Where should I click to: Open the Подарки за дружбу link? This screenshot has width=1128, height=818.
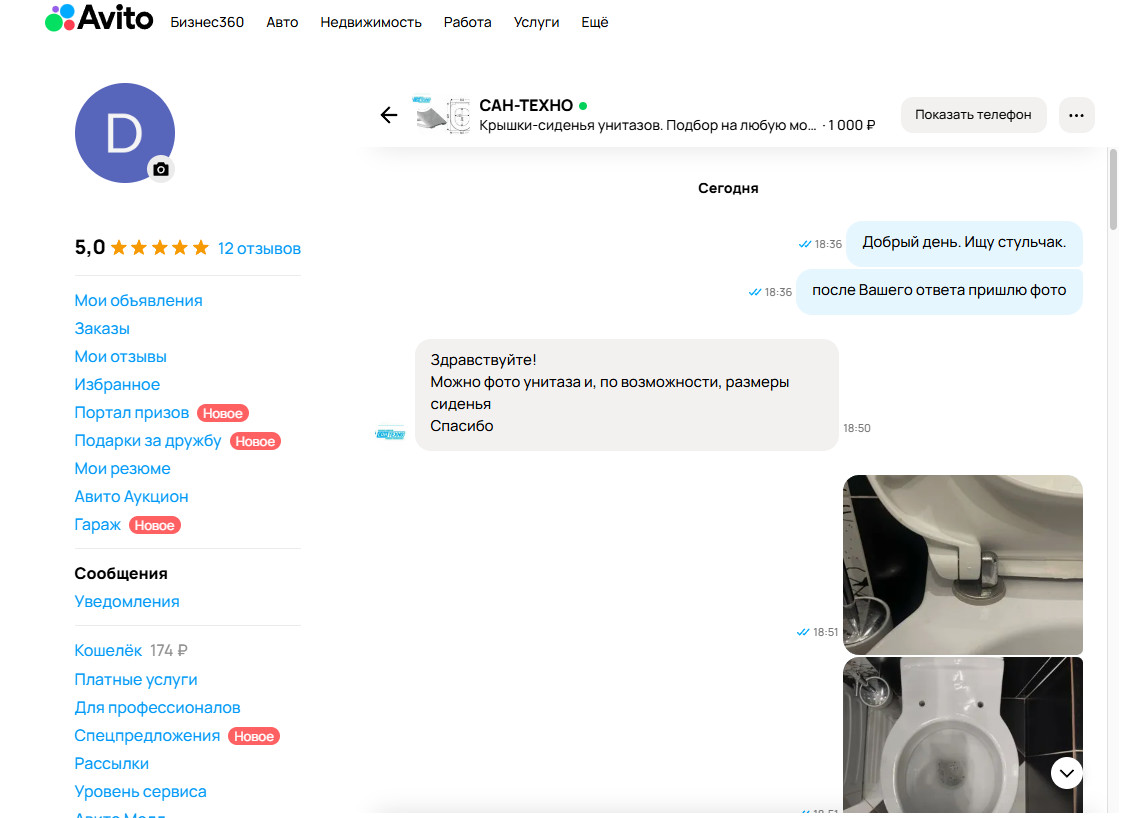(148, 441)
